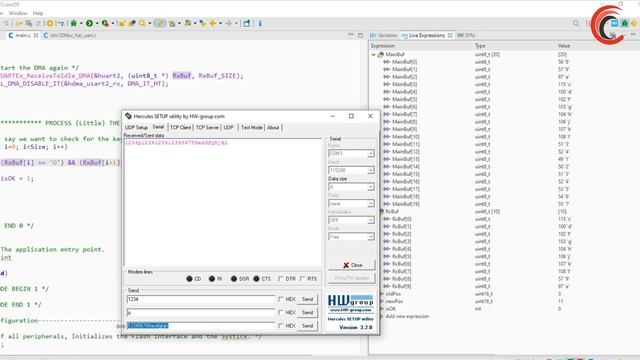Viewport: 640px width, 360px height.
Task: Click the second Send input field
Action: 201,313
